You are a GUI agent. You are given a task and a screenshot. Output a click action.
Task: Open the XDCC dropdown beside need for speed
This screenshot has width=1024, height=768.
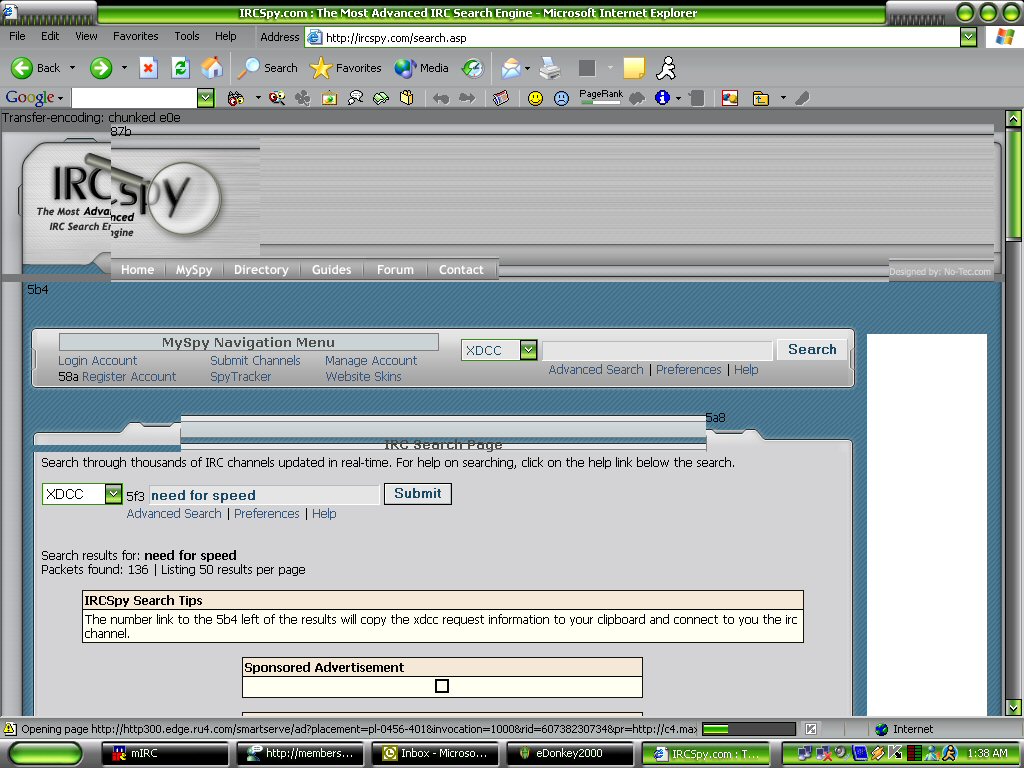point(113,494)
